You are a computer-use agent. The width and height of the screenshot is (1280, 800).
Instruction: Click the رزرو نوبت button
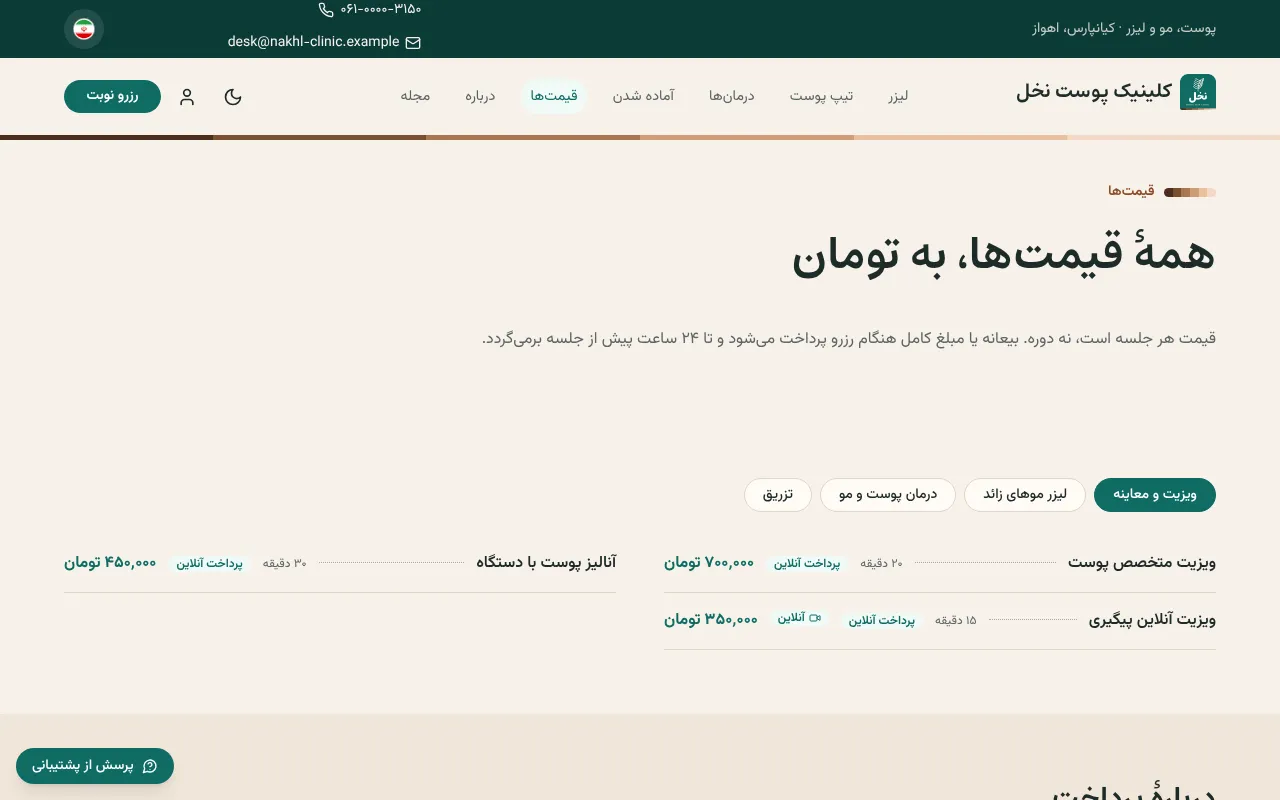pos(112,96)
